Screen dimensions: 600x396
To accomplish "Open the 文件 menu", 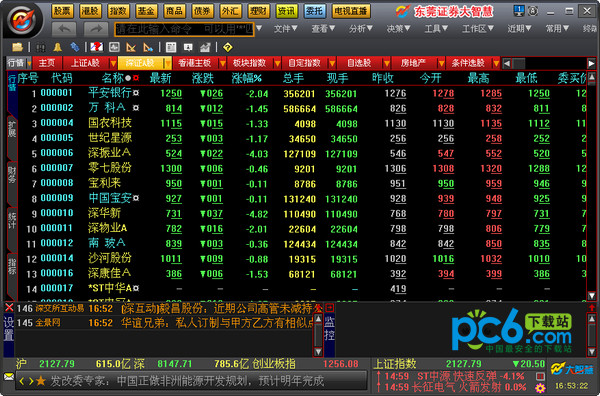I will (x=285, y=28).
